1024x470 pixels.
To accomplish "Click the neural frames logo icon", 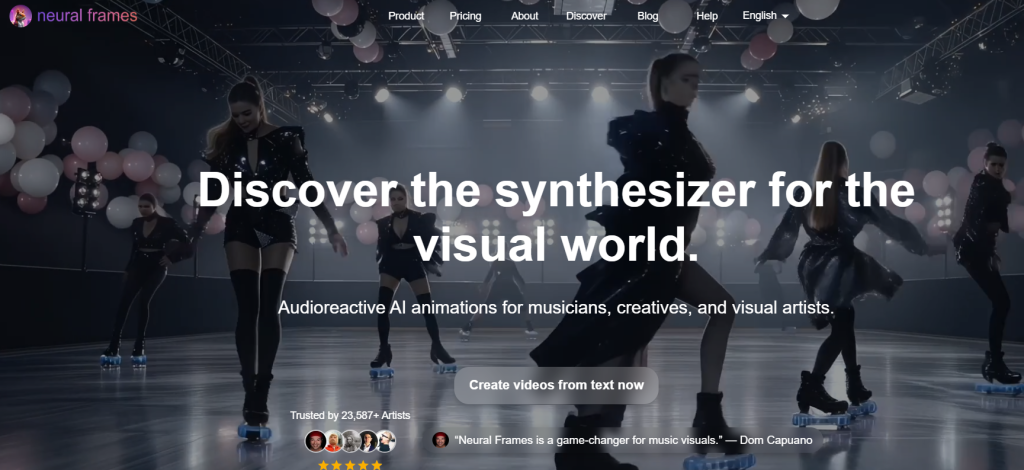I will pos(19,16).
